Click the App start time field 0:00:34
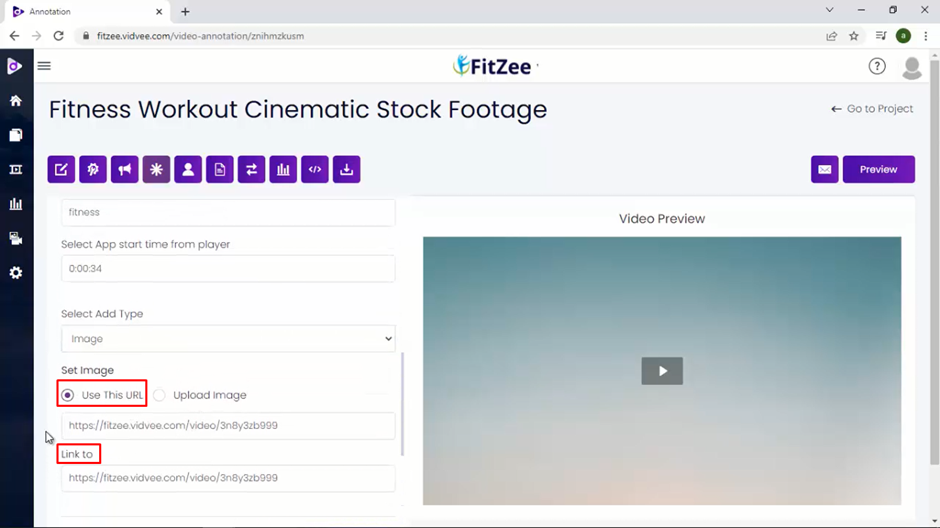Screen dimensions: 940x528 click(228, 268)
